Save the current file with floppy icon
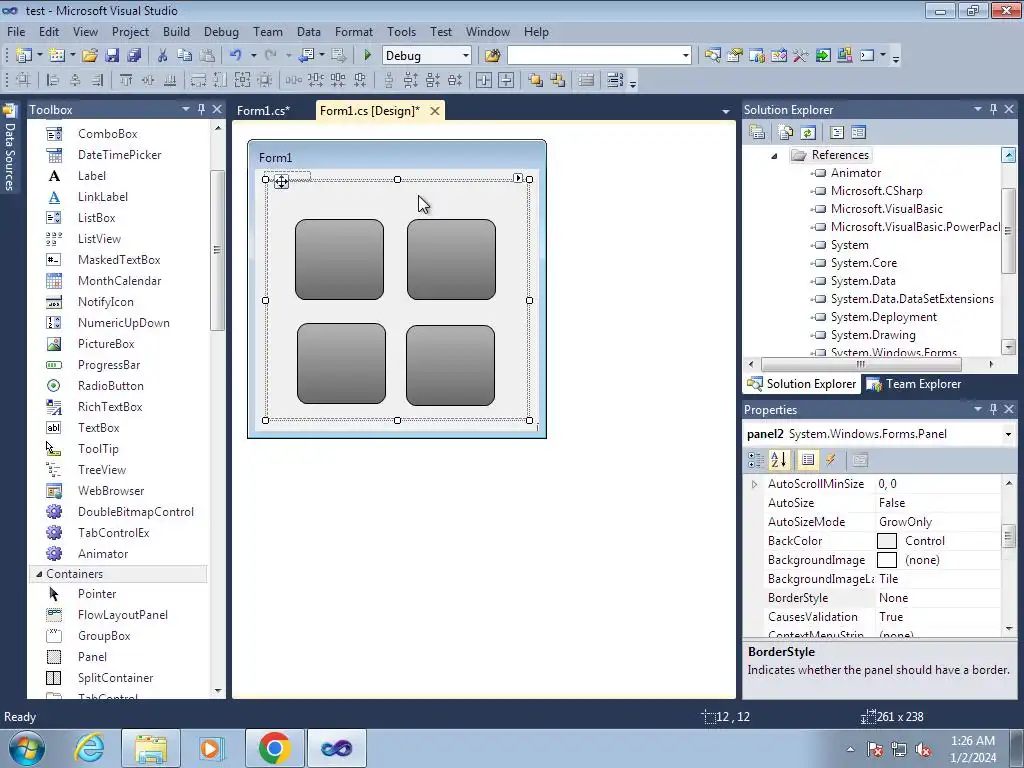1024x768 pixels. (x=112, y=56)
